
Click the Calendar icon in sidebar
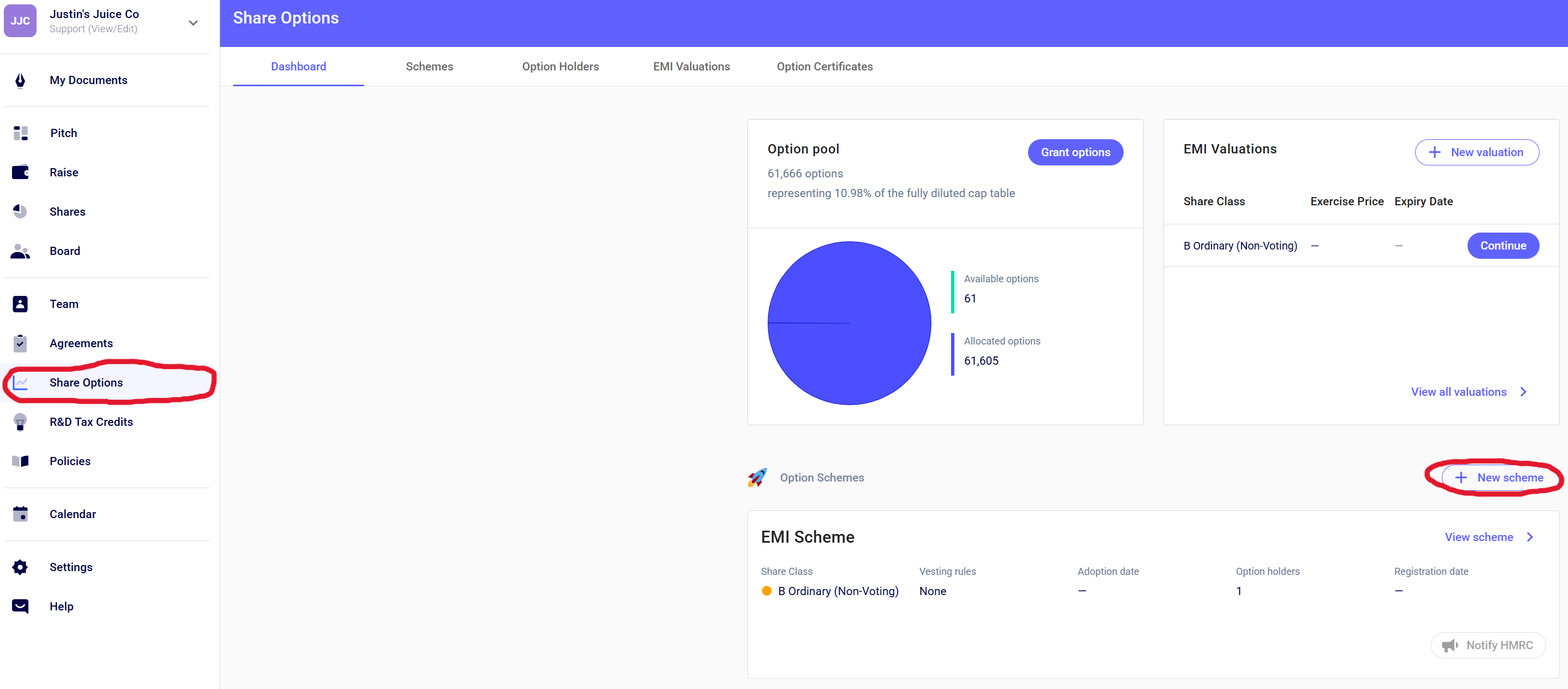tap(20, 514)
